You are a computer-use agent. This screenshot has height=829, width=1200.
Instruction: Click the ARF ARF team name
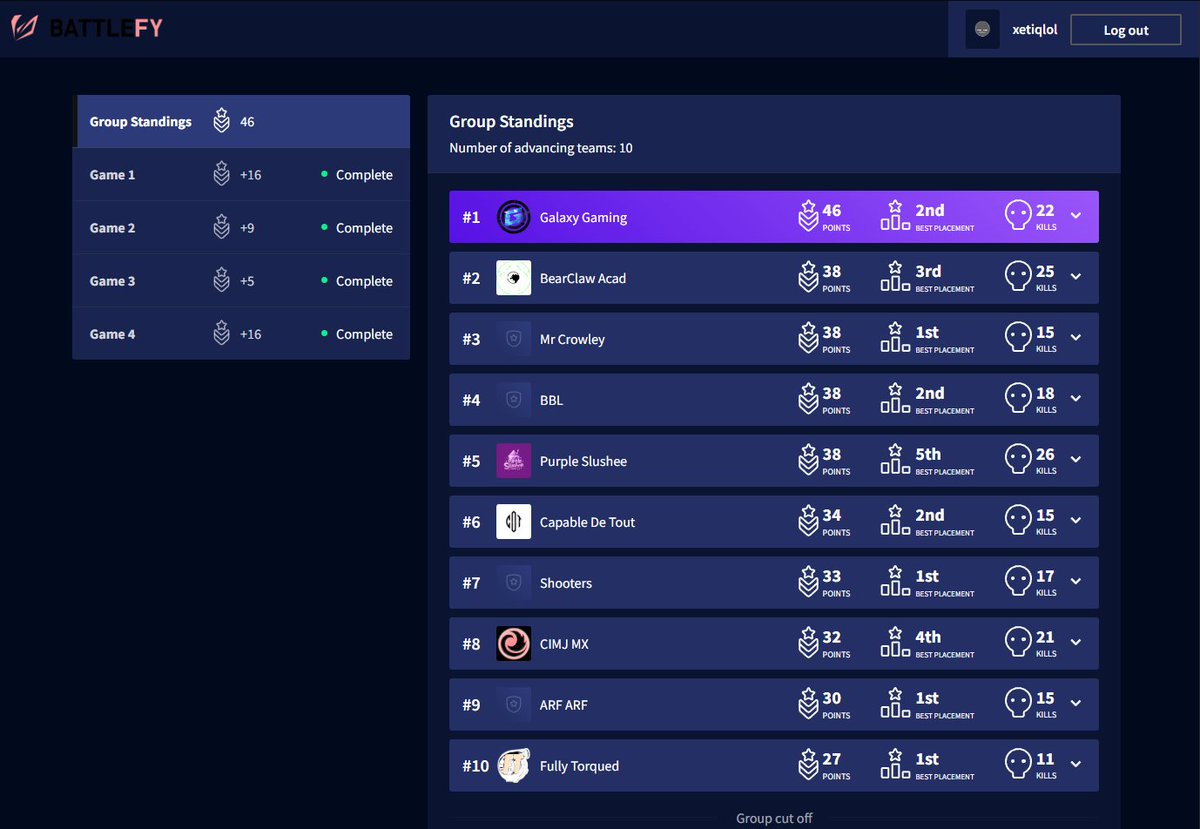click(564, 705)
